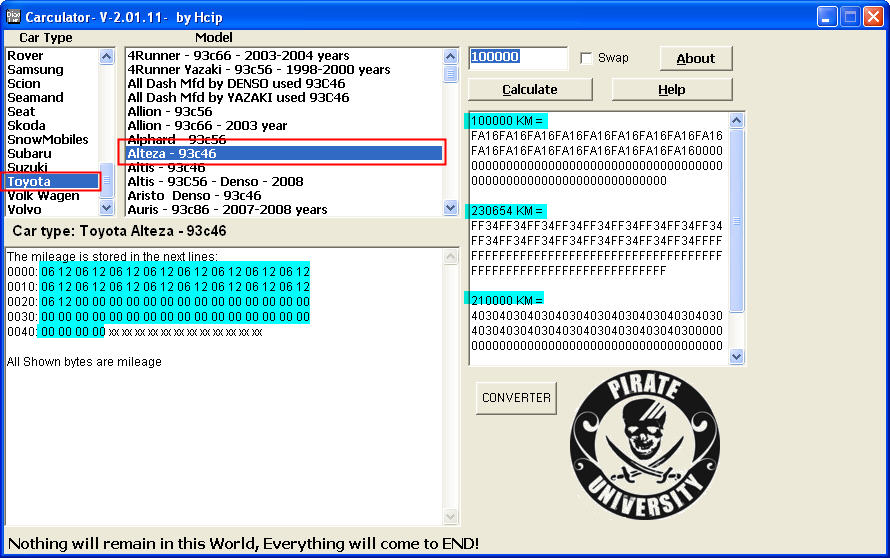Click the 100000 KM = result heading

click(506, 121)
